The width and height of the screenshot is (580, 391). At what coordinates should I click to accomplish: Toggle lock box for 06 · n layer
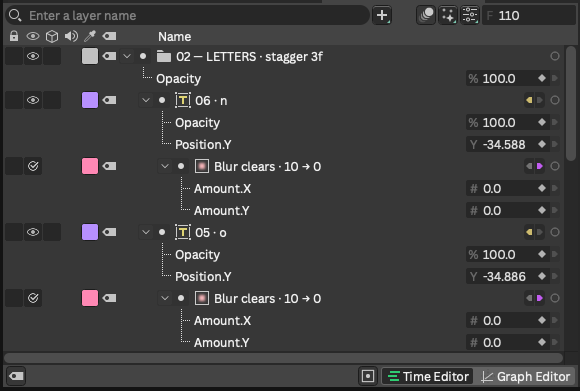tap(14, 100)
